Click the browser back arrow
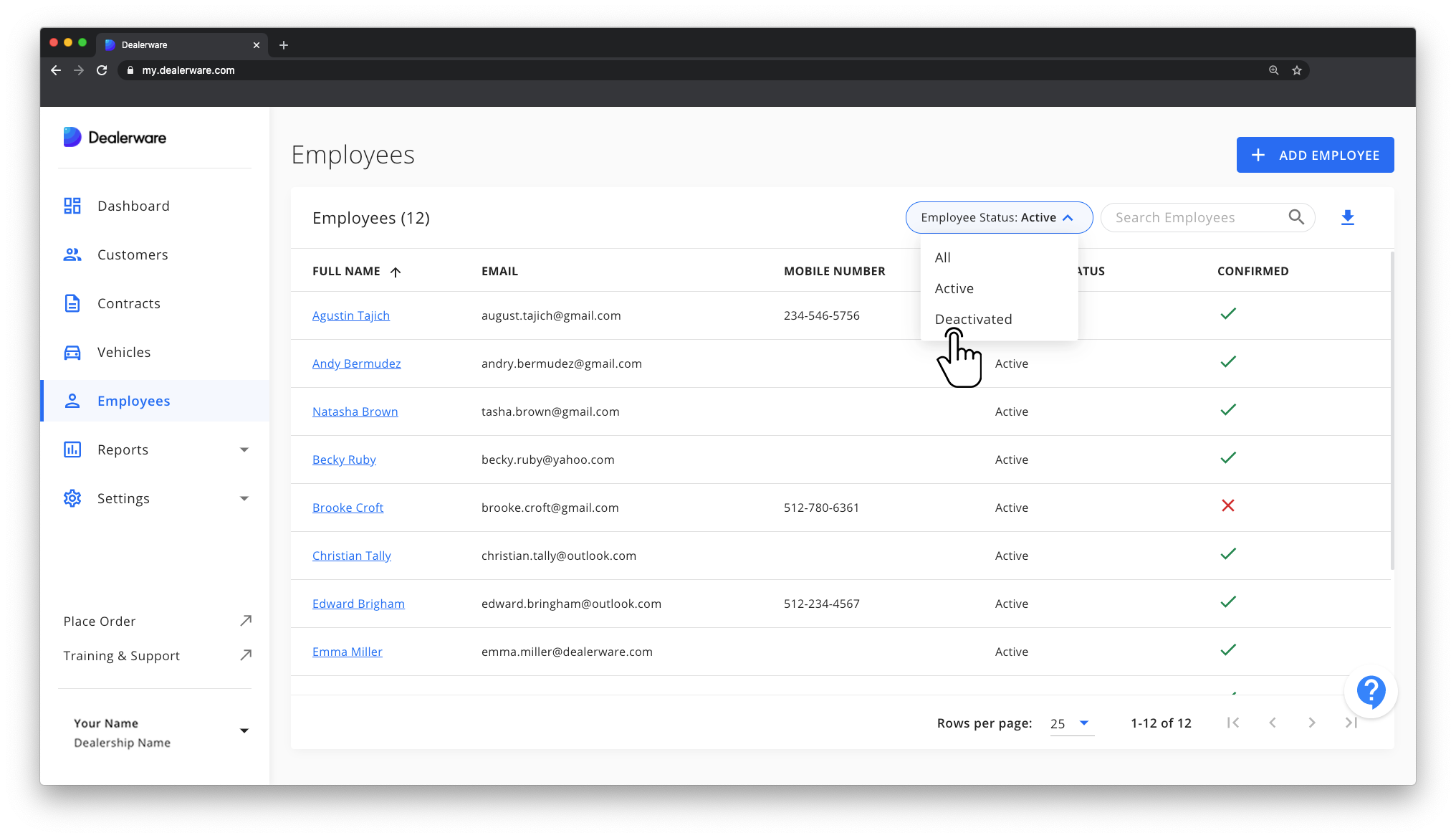 point(56,70)
